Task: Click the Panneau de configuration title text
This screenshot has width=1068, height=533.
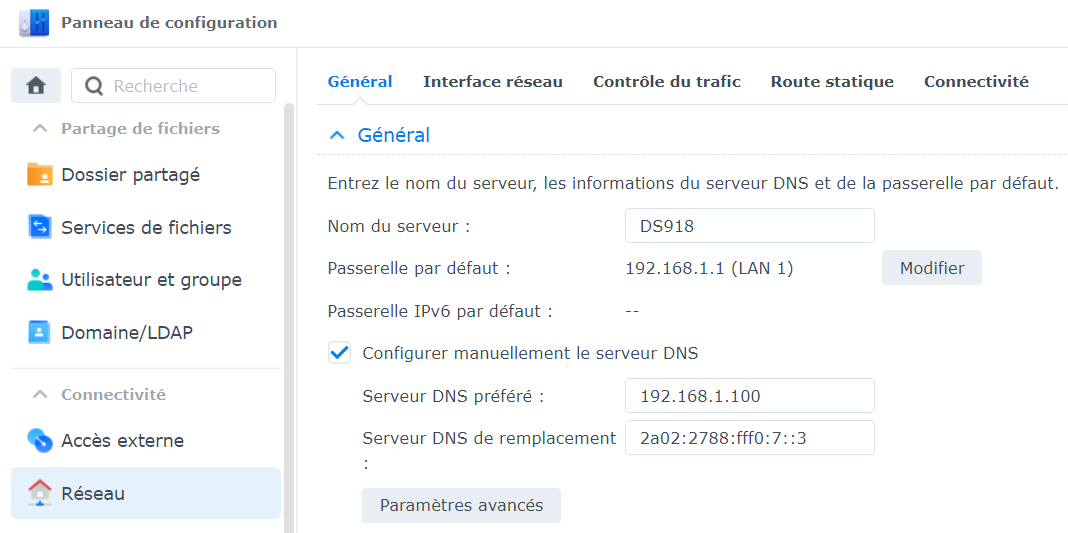Action: [x=169, y=22]
